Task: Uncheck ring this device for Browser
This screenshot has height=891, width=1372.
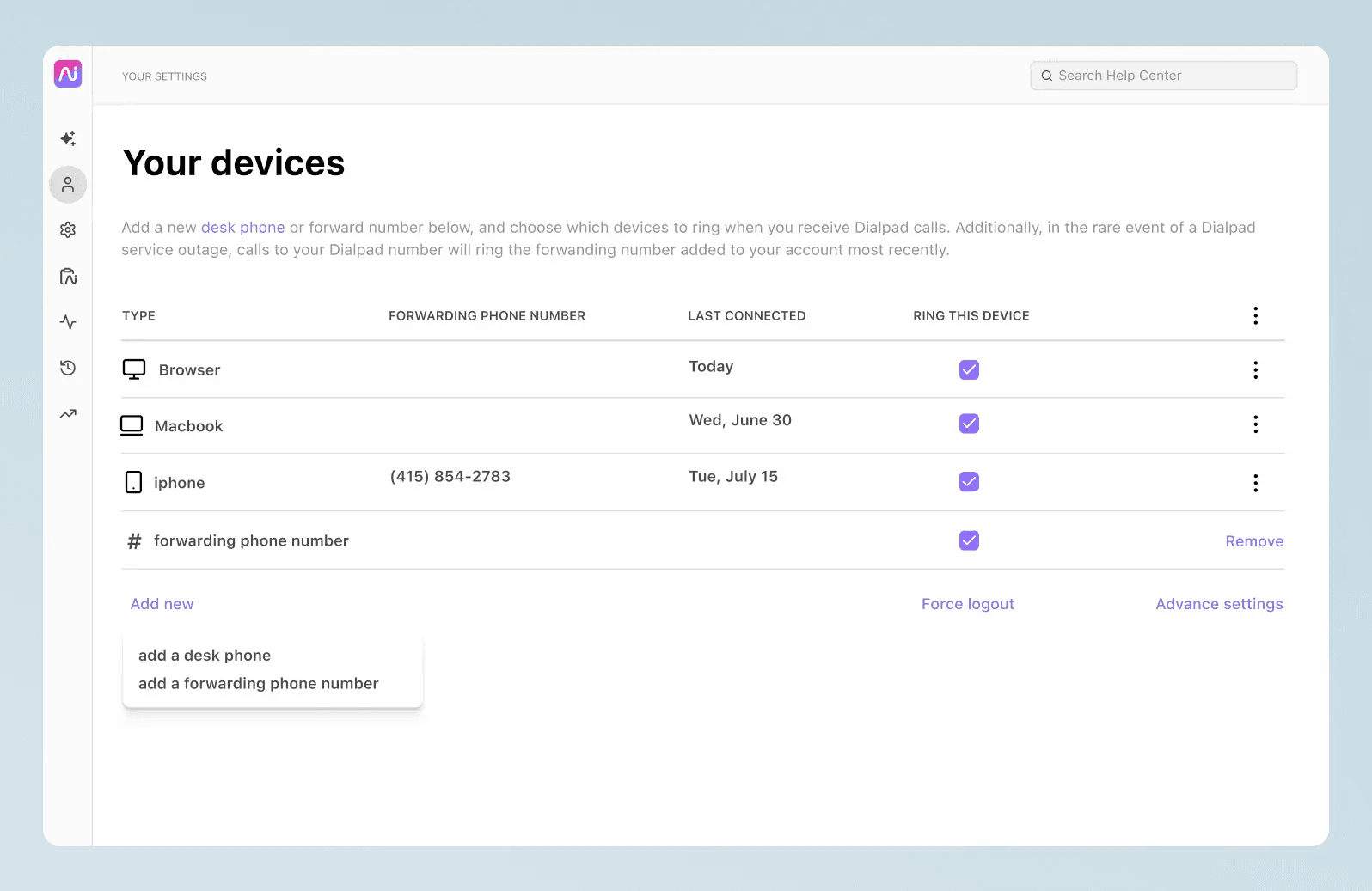Action: (969, 369)
